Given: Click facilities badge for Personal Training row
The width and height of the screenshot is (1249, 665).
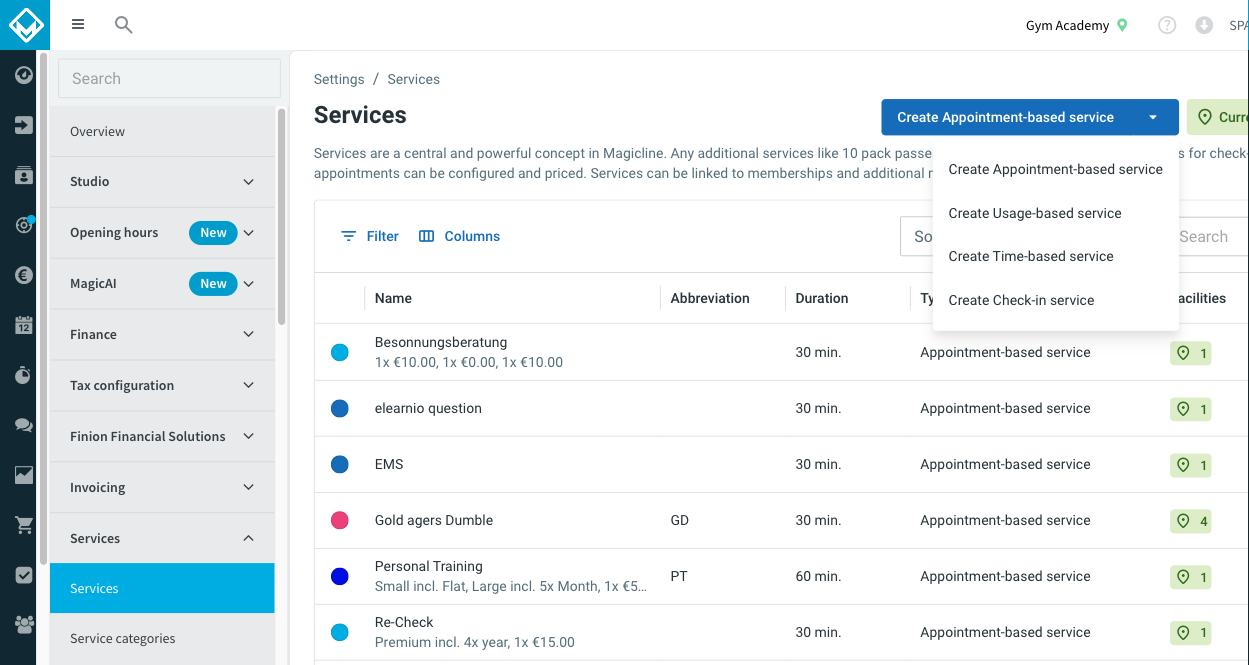Looking at the screenshot, I should point(1191,577).
